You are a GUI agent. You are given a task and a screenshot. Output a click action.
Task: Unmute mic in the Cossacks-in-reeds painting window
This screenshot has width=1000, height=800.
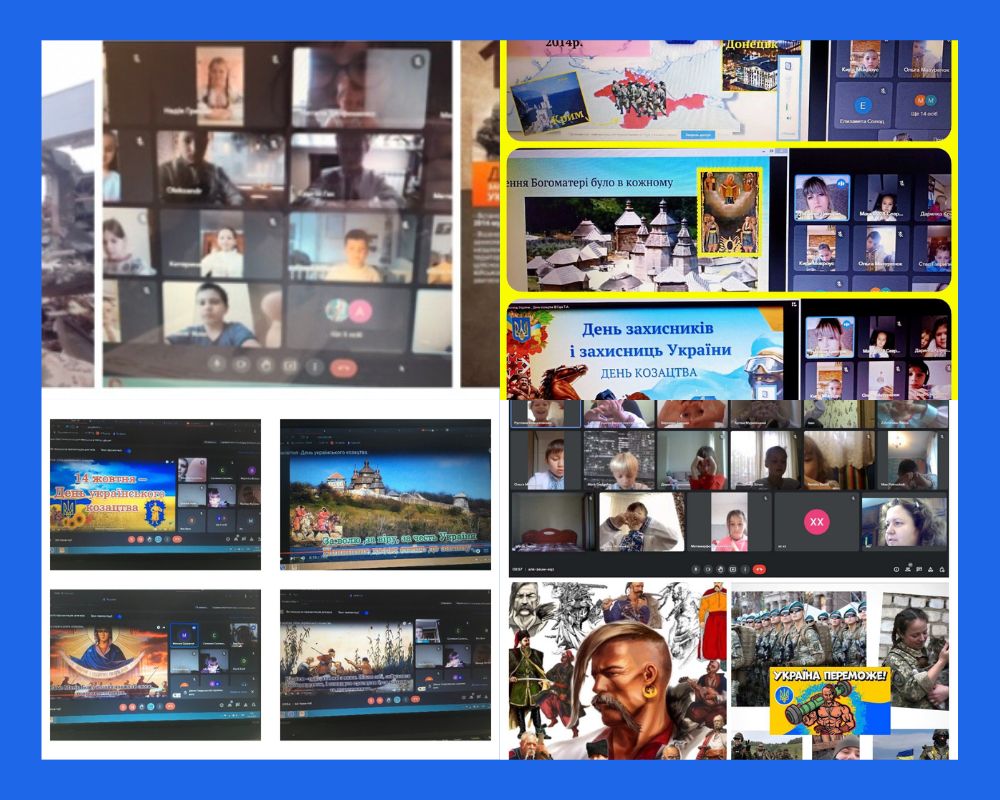pyautogui.click(x=371, y=700)
